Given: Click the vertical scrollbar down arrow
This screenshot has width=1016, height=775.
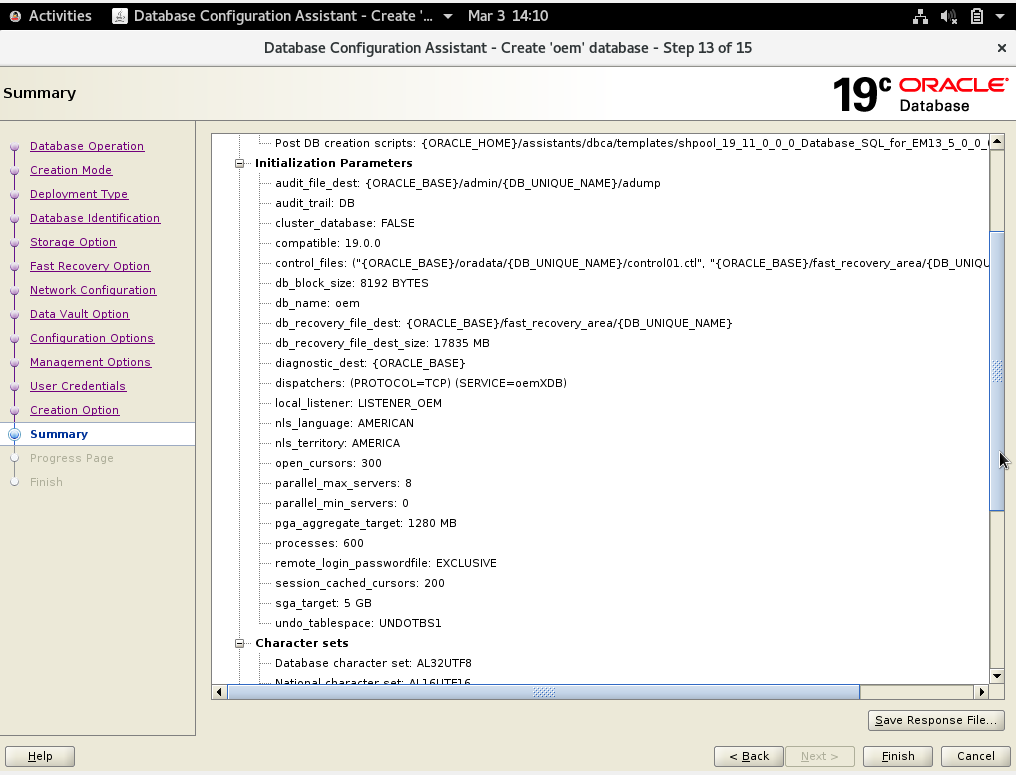Looking at the screenshot, I should tap(997, 676).
